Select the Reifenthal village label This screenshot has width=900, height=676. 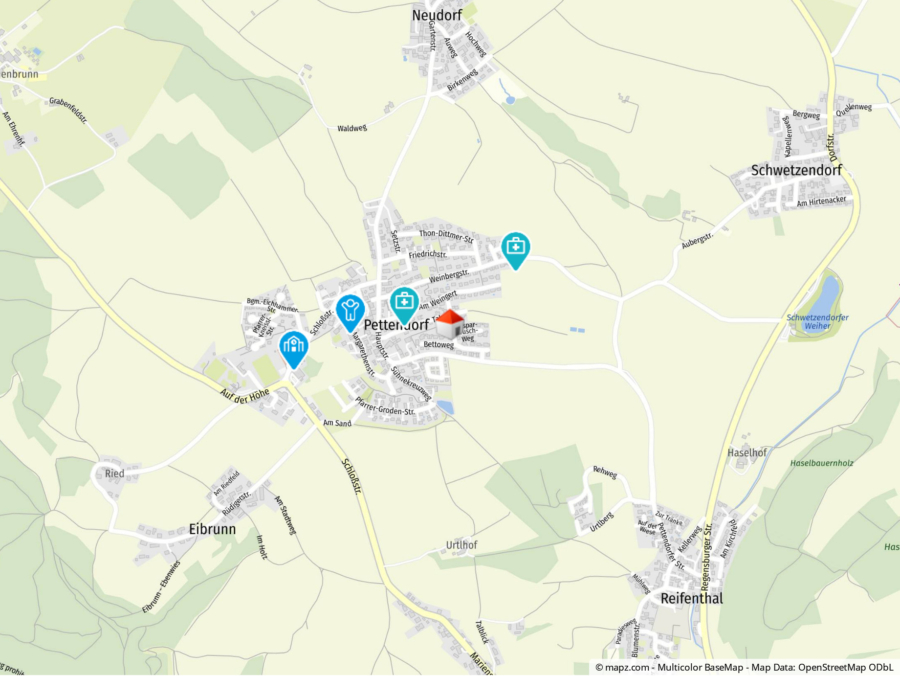click(692, 599)
